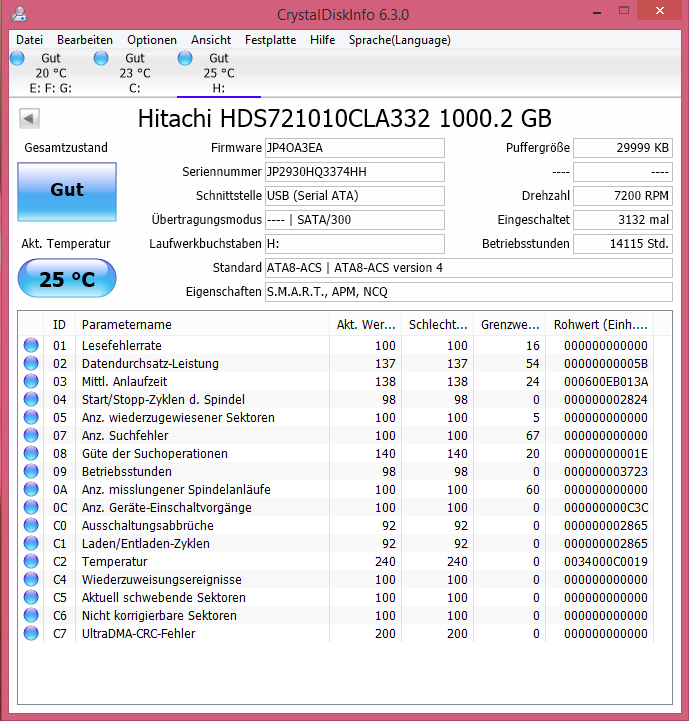Click the Puffergröße field 29999 KB

[623, 148]
